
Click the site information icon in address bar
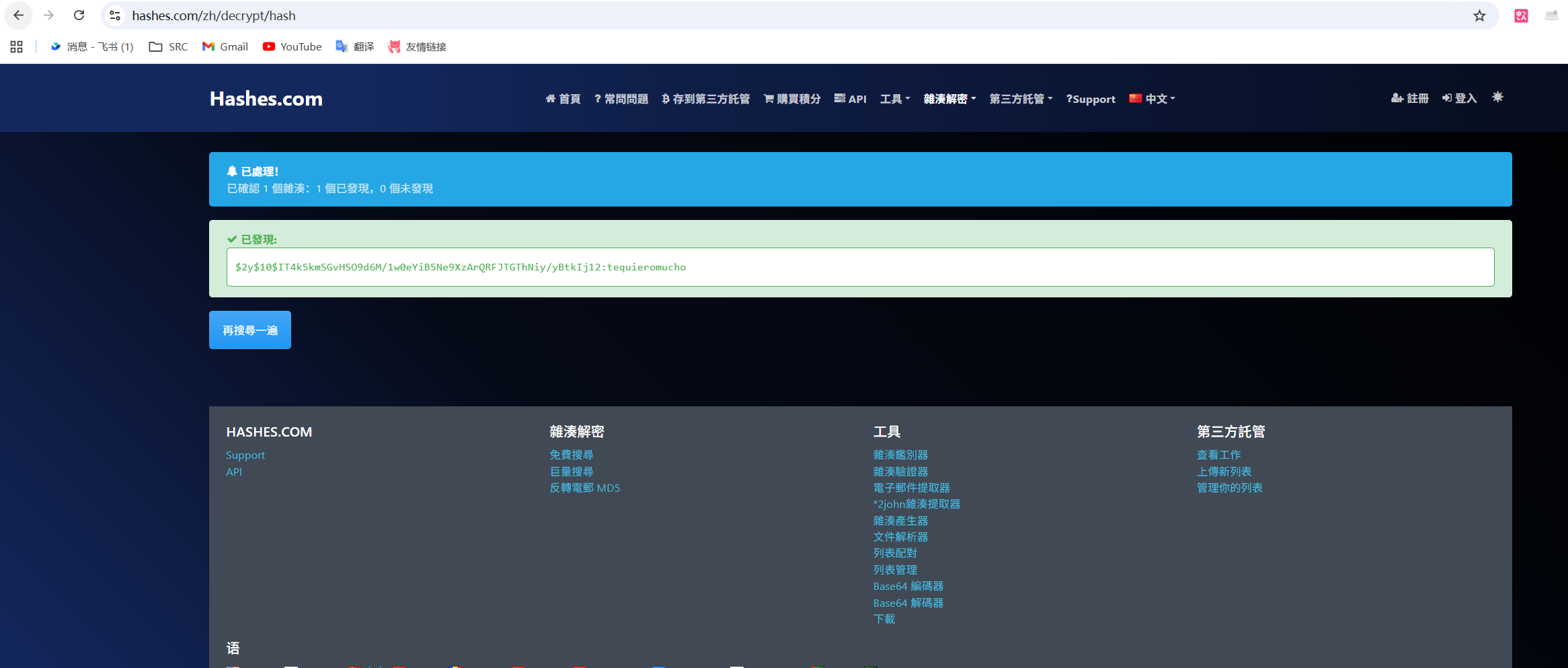[x=115, y=15]
